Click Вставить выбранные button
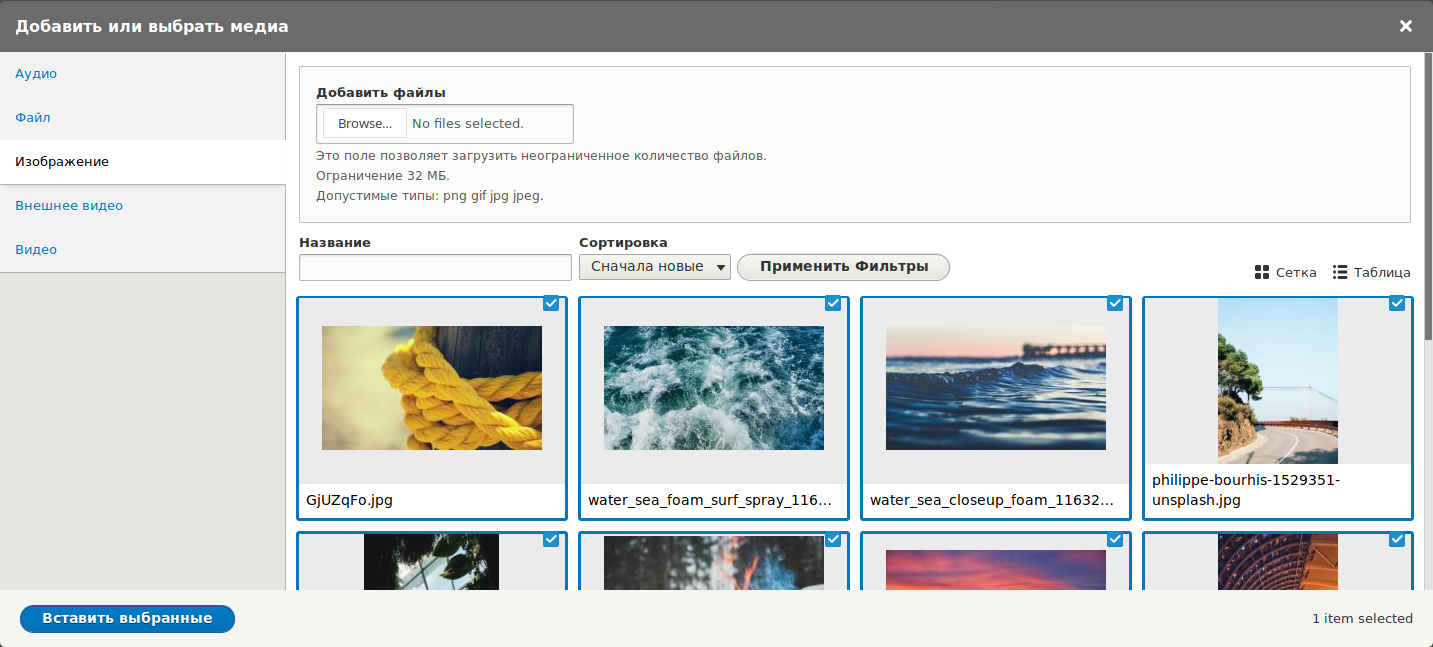The width and height of the screenshot is (1433, 647). click(x=127, y=619)
